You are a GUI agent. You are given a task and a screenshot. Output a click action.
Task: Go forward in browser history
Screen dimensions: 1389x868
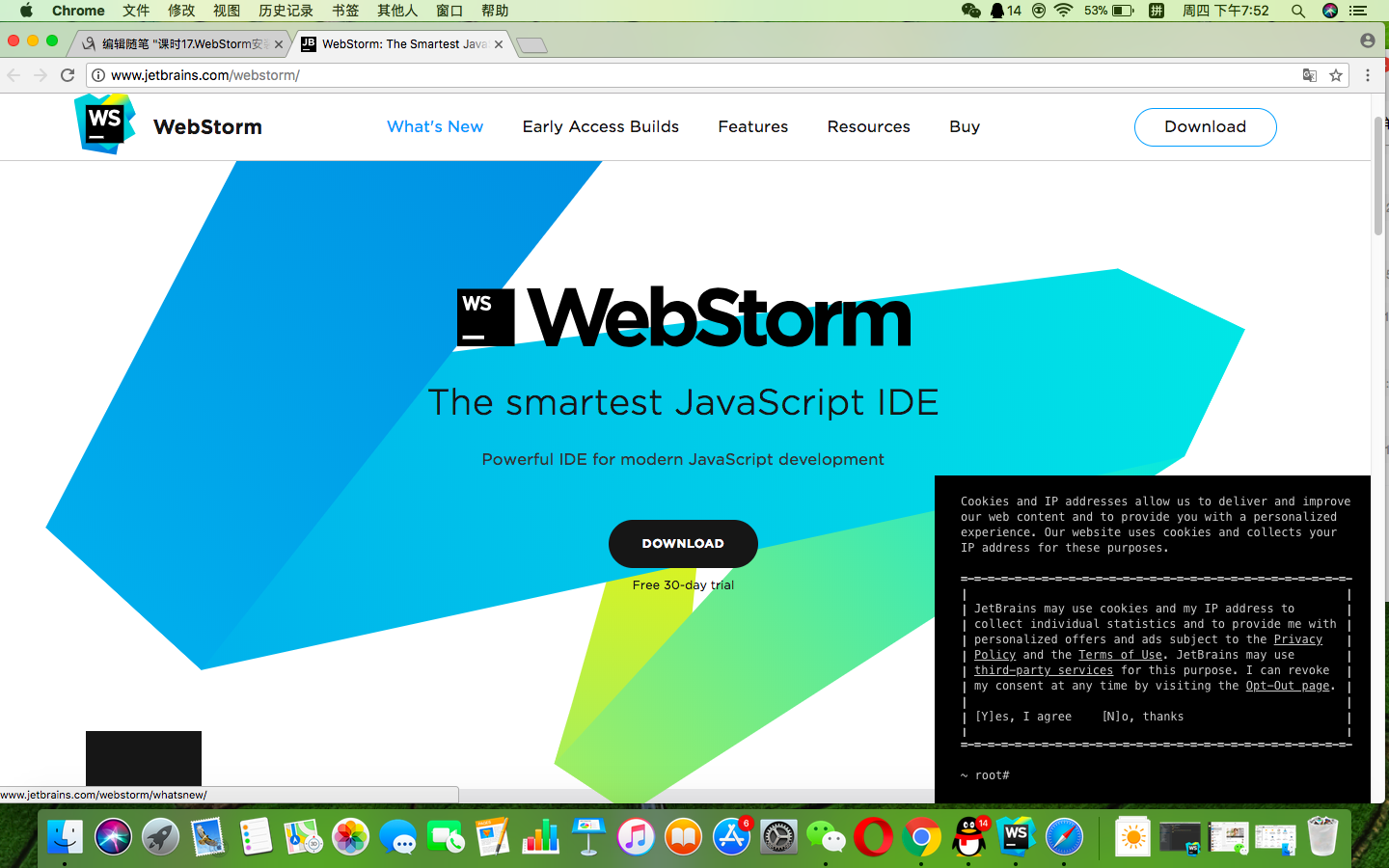(41, 75)
